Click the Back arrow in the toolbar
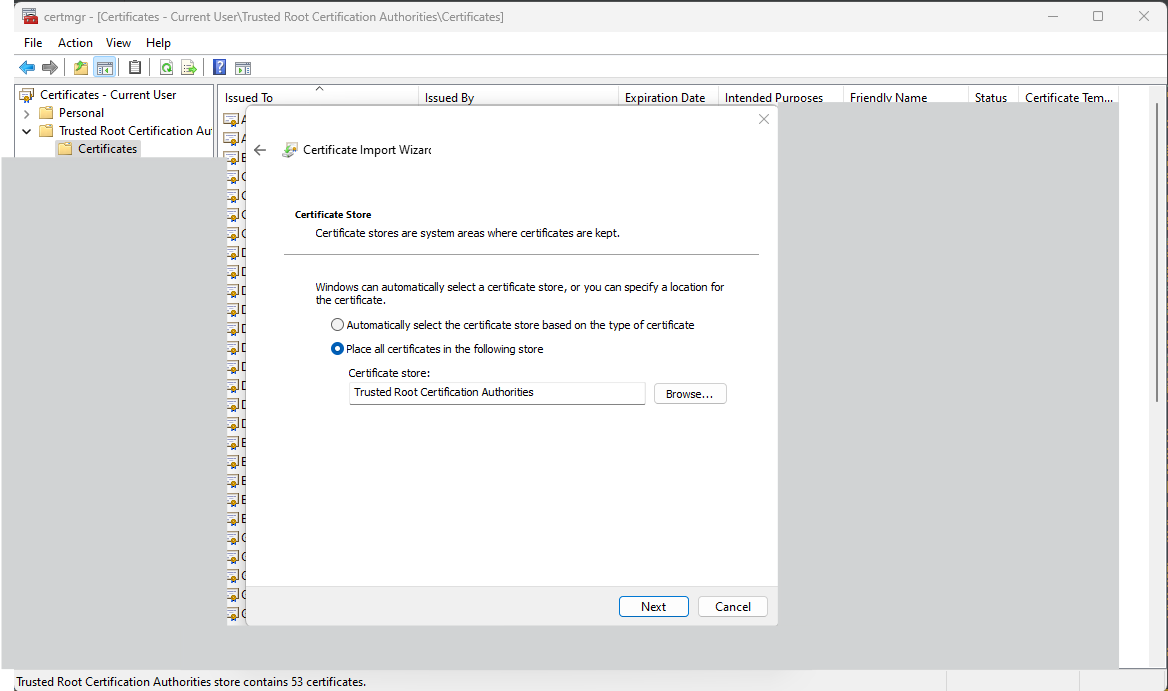Image resolution: width=1168 pixels, height=691 pixels. click(27, 68)
